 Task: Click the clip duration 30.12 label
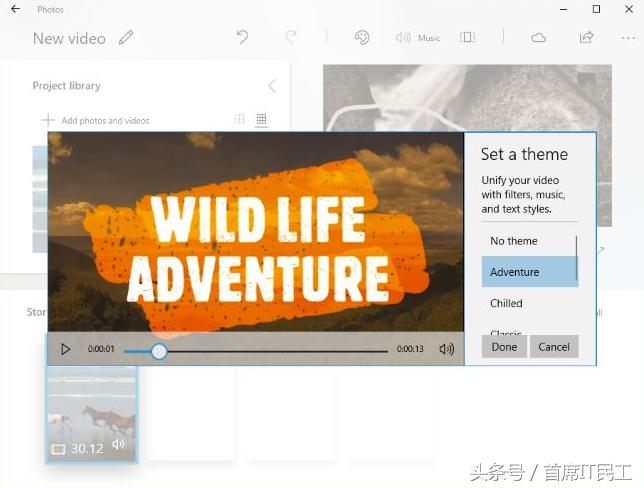pos(87,448)
